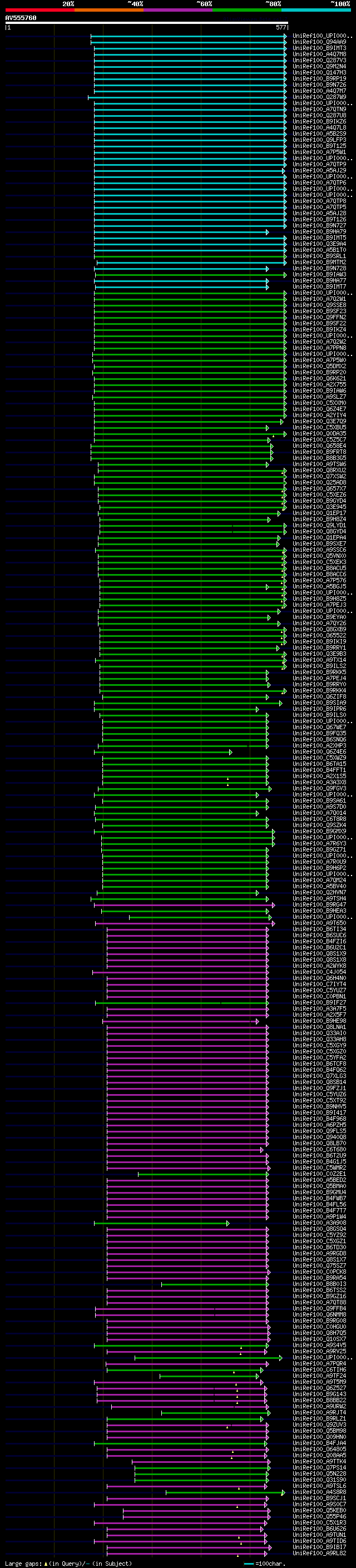Select hit label UniRef100_Q5KEB0
Image resolution: width=356 pixels, height=1568 pixels.
[319, 1510]
